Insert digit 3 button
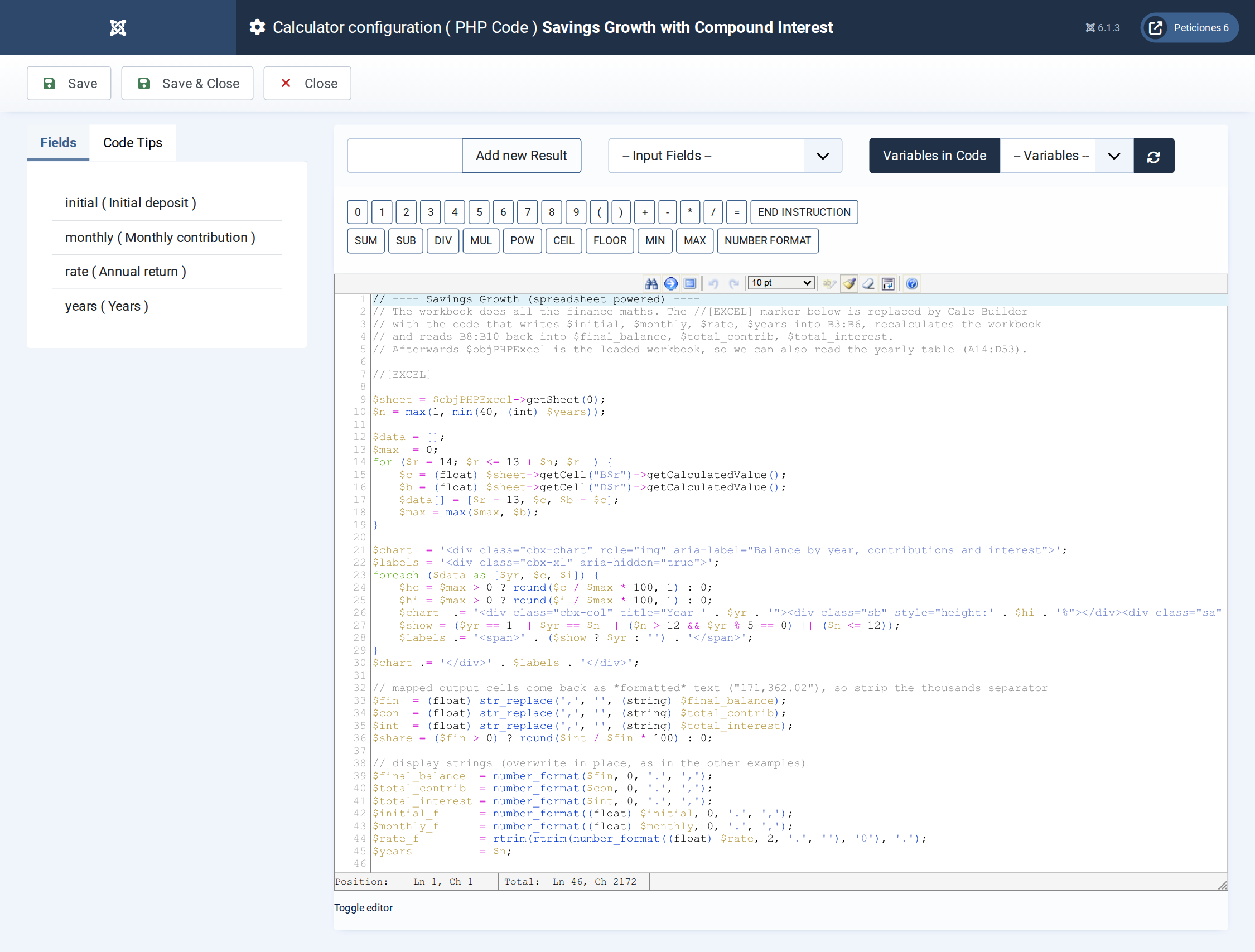 (x=430, y=212)
